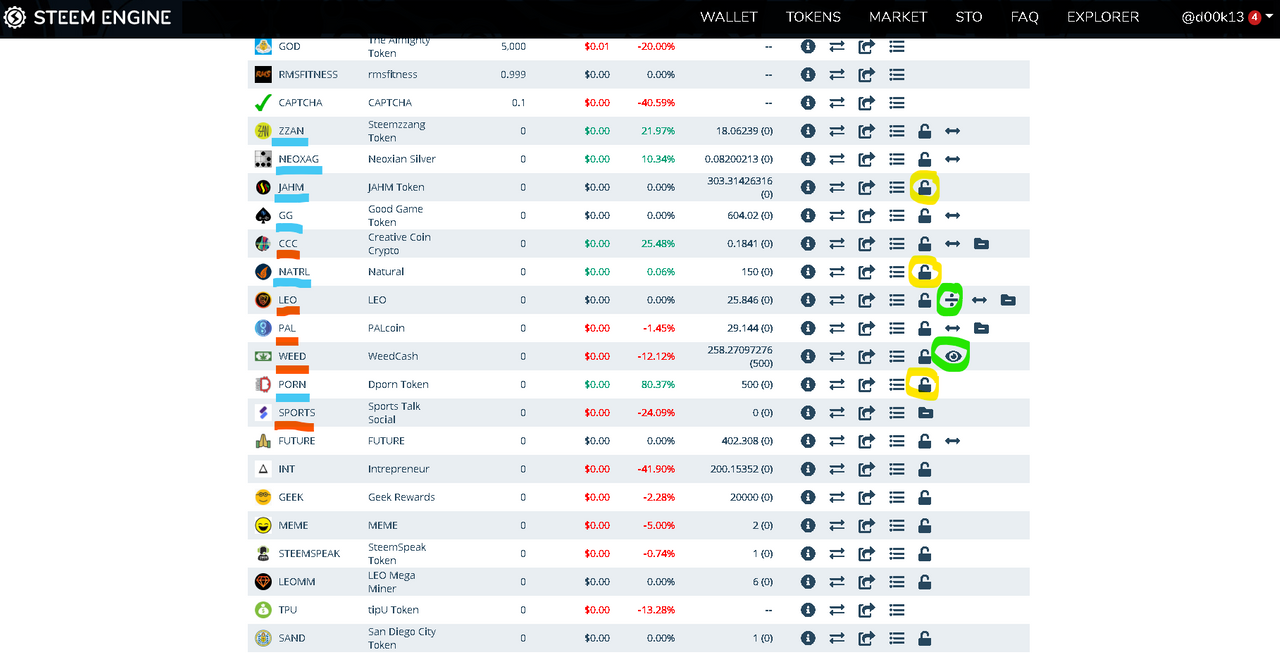Click the send icon for CAPTCHA
Screen dimensions: 1280x653
coord(867,103)
